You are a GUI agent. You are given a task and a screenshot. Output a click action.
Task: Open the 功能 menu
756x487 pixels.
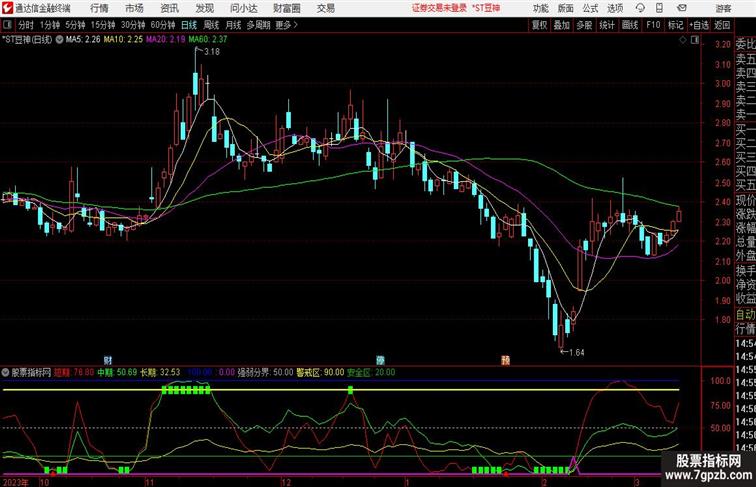click(540, 8)
